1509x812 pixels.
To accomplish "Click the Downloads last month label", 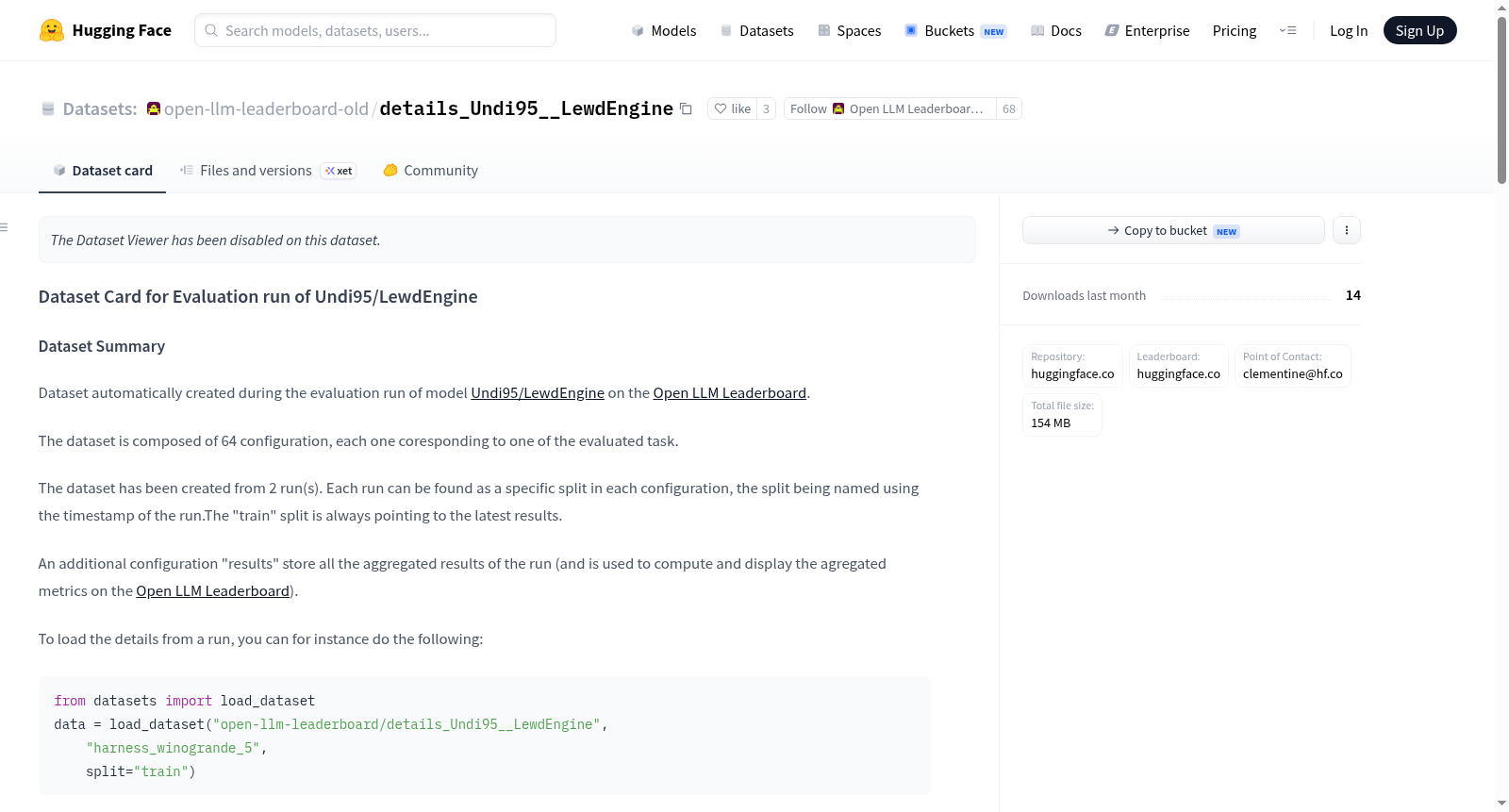I will coord(1085,296).
